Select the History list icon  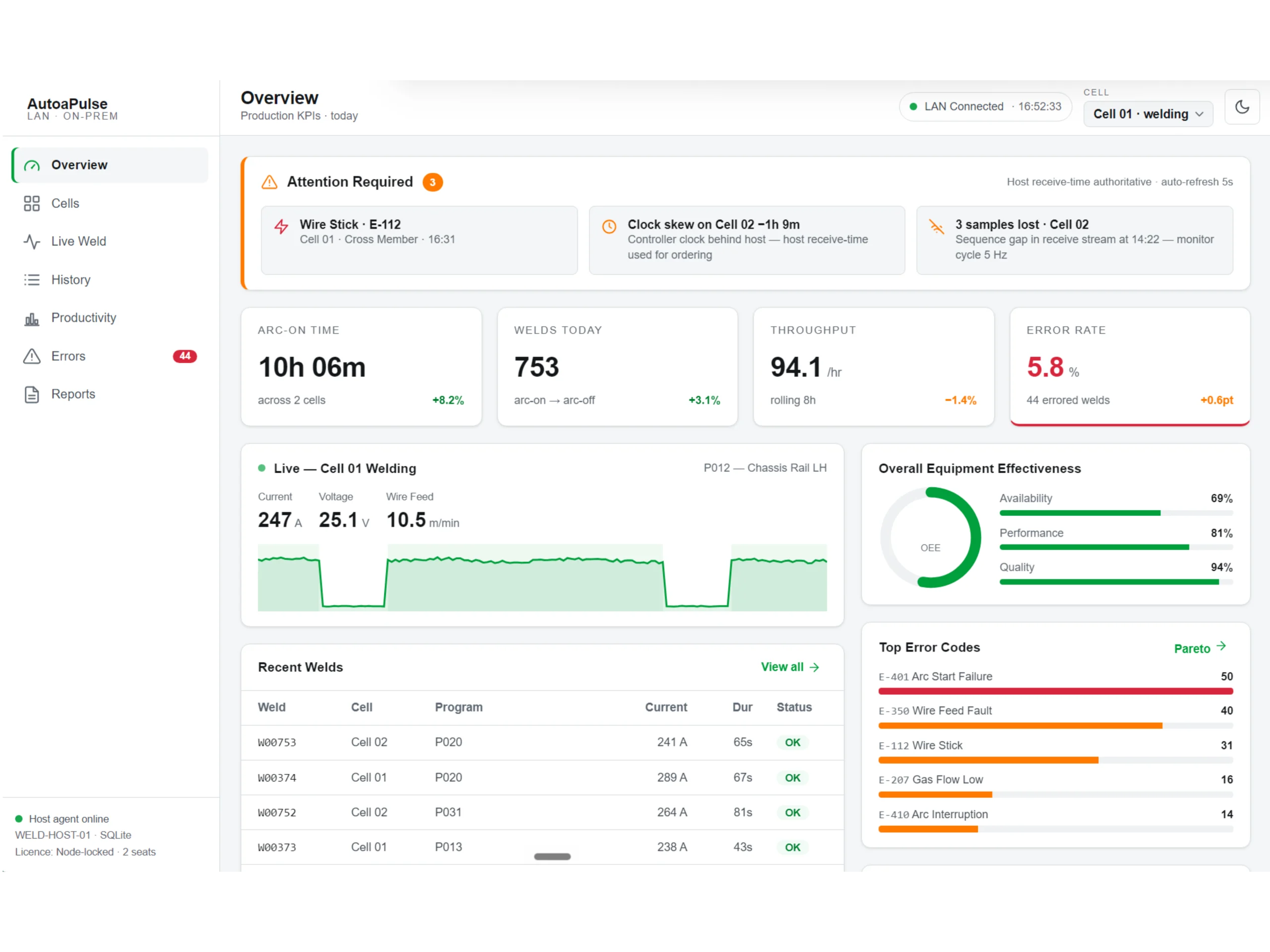(32, 280)
